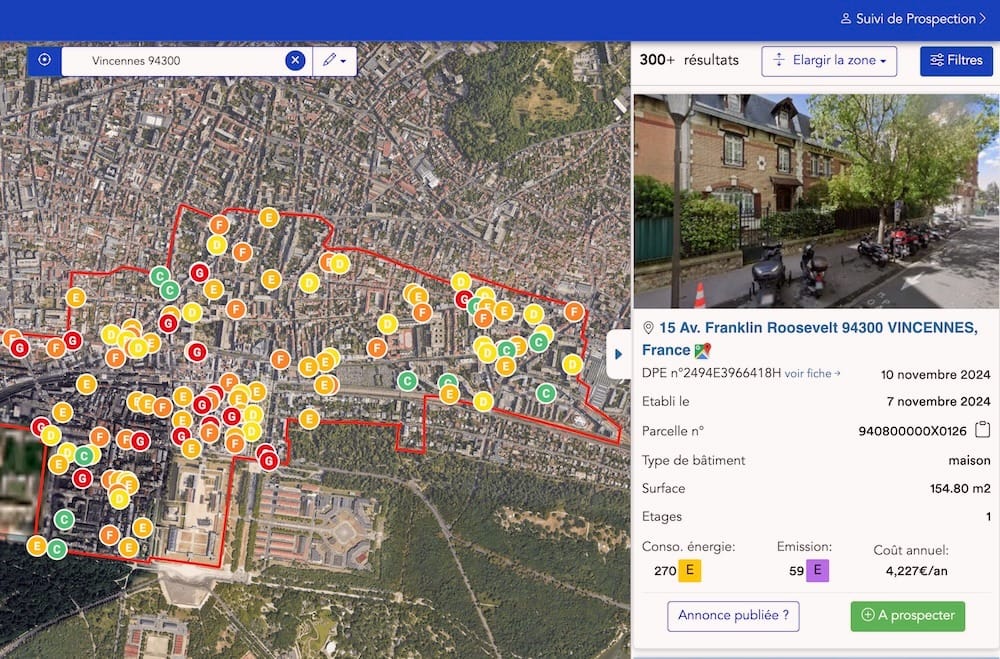The height and width of the screenshot is (659, 1000).
Task: Click the geolocation target icon
Action: point(44,60)
